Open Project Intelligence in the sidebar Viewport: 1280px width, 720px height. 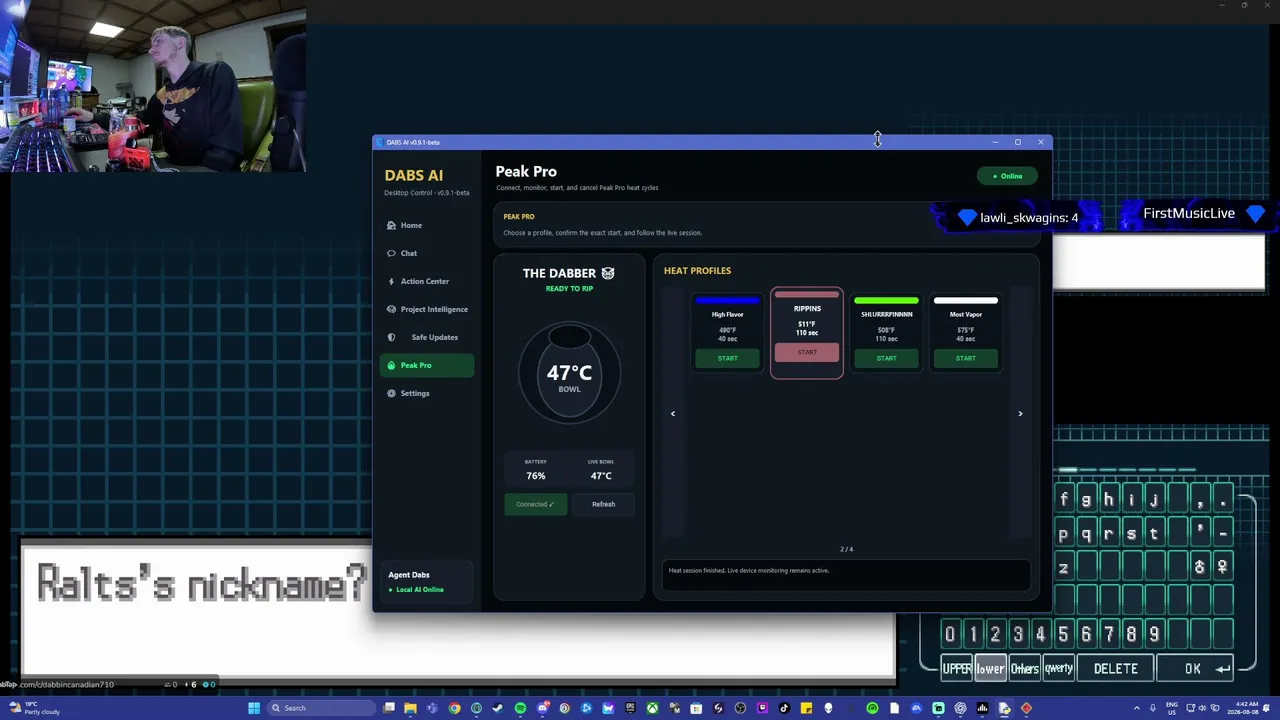(427, 309)
